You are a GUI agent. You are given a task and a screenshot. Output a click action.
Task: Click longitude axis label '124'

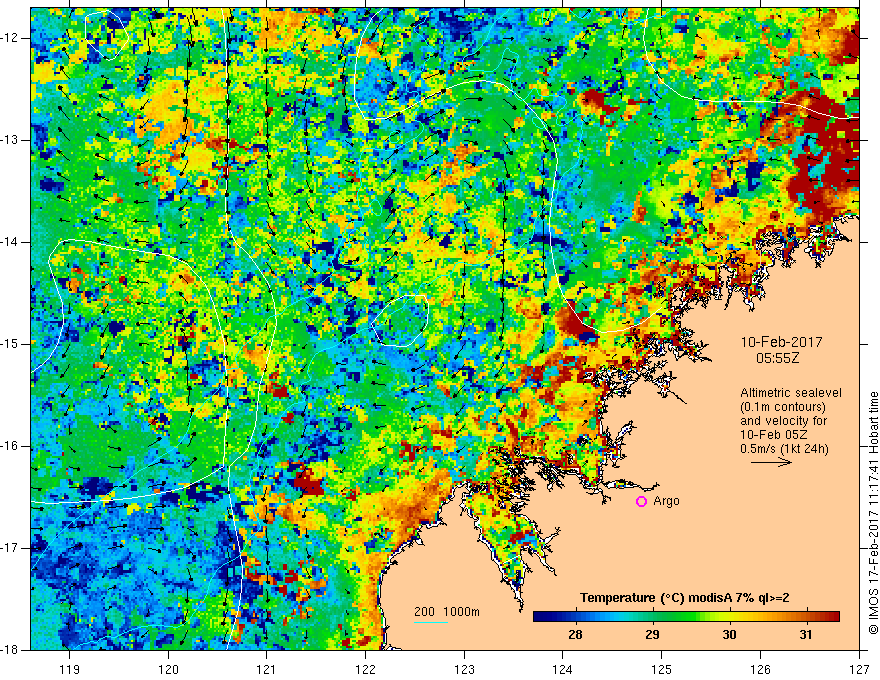[x=562, y=669]
